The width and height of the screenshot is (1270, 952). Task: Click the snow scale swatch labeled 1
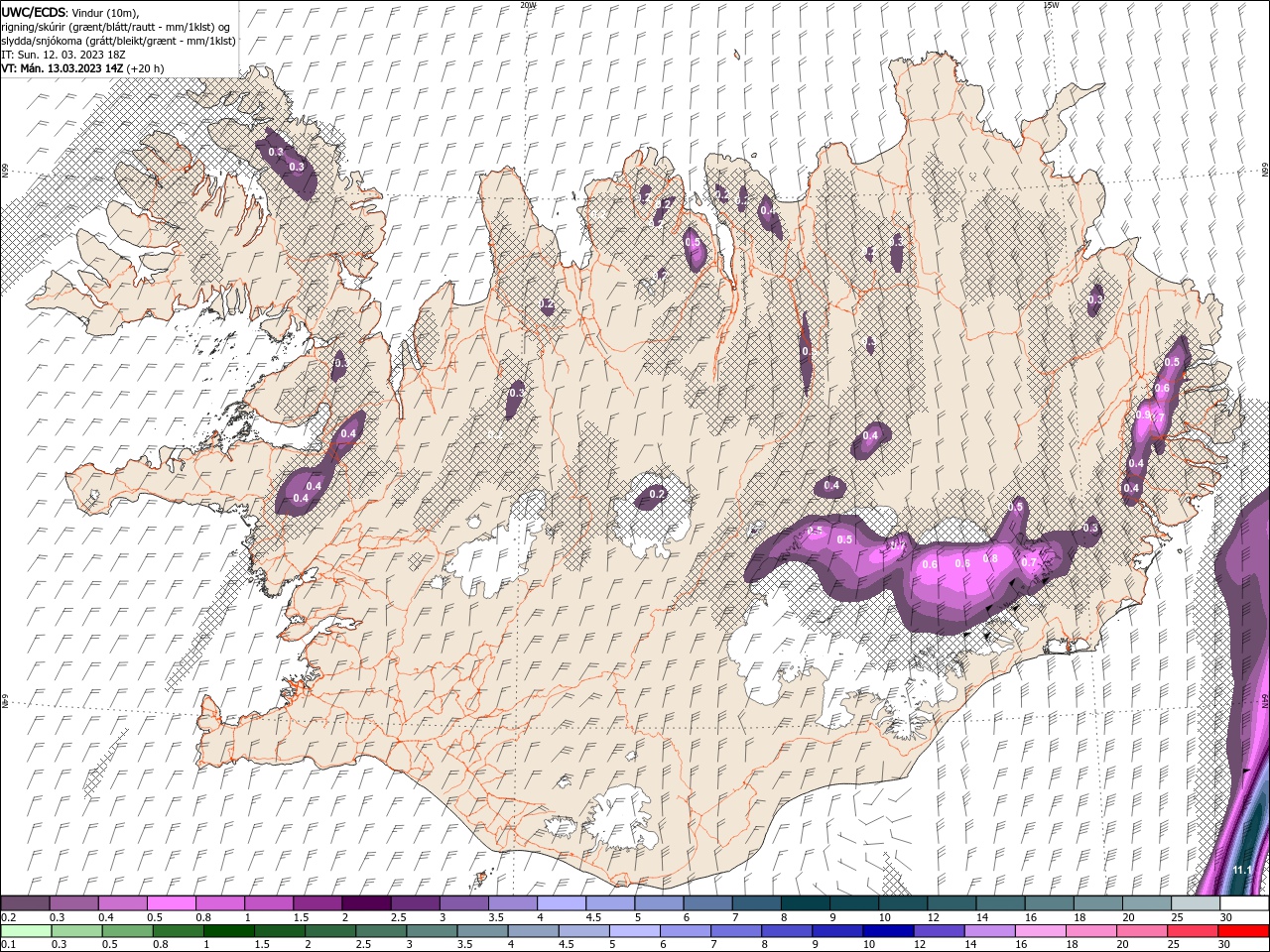point(268,903)
